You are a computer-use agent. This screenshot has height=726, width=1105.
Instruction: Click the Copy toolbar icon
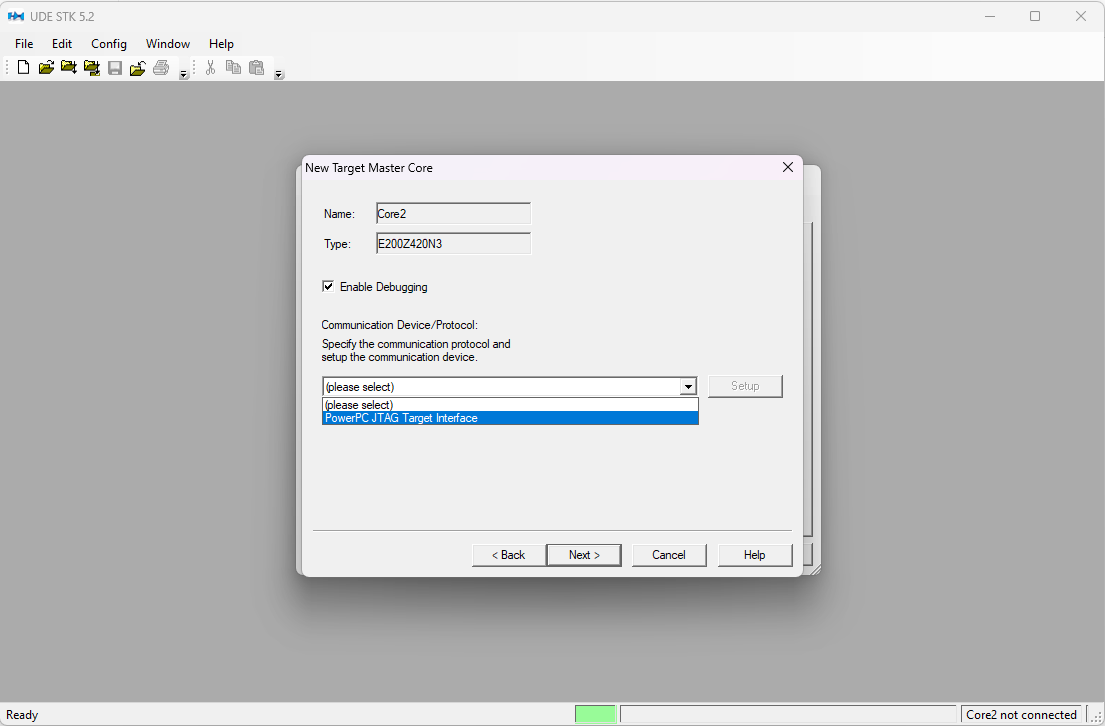[233, 67]
